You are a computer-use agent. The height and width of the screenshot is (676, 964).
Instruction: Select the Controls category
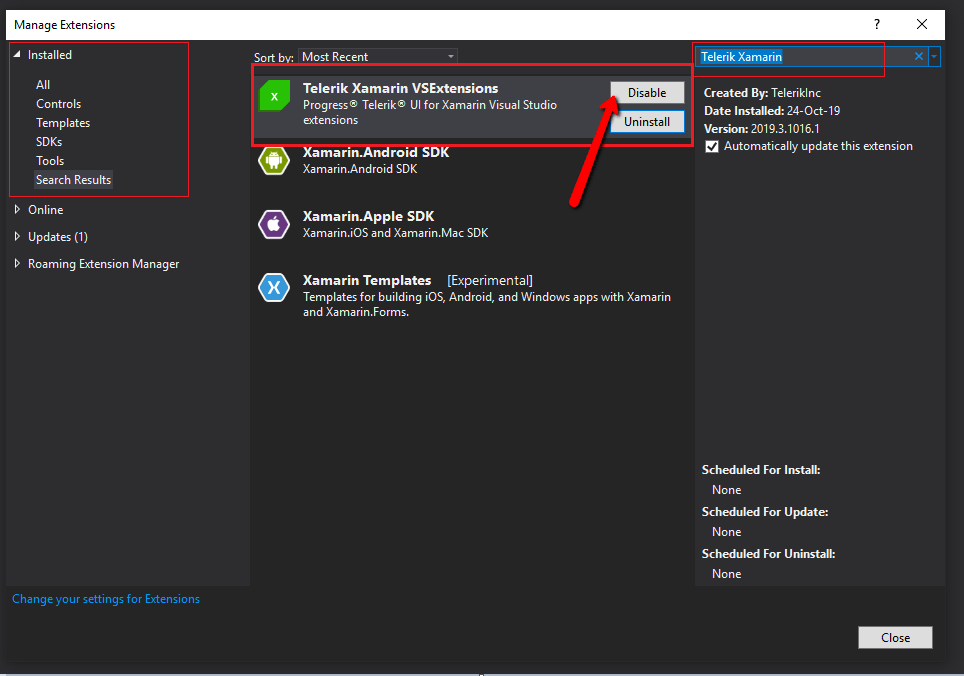tap(58, 103)
